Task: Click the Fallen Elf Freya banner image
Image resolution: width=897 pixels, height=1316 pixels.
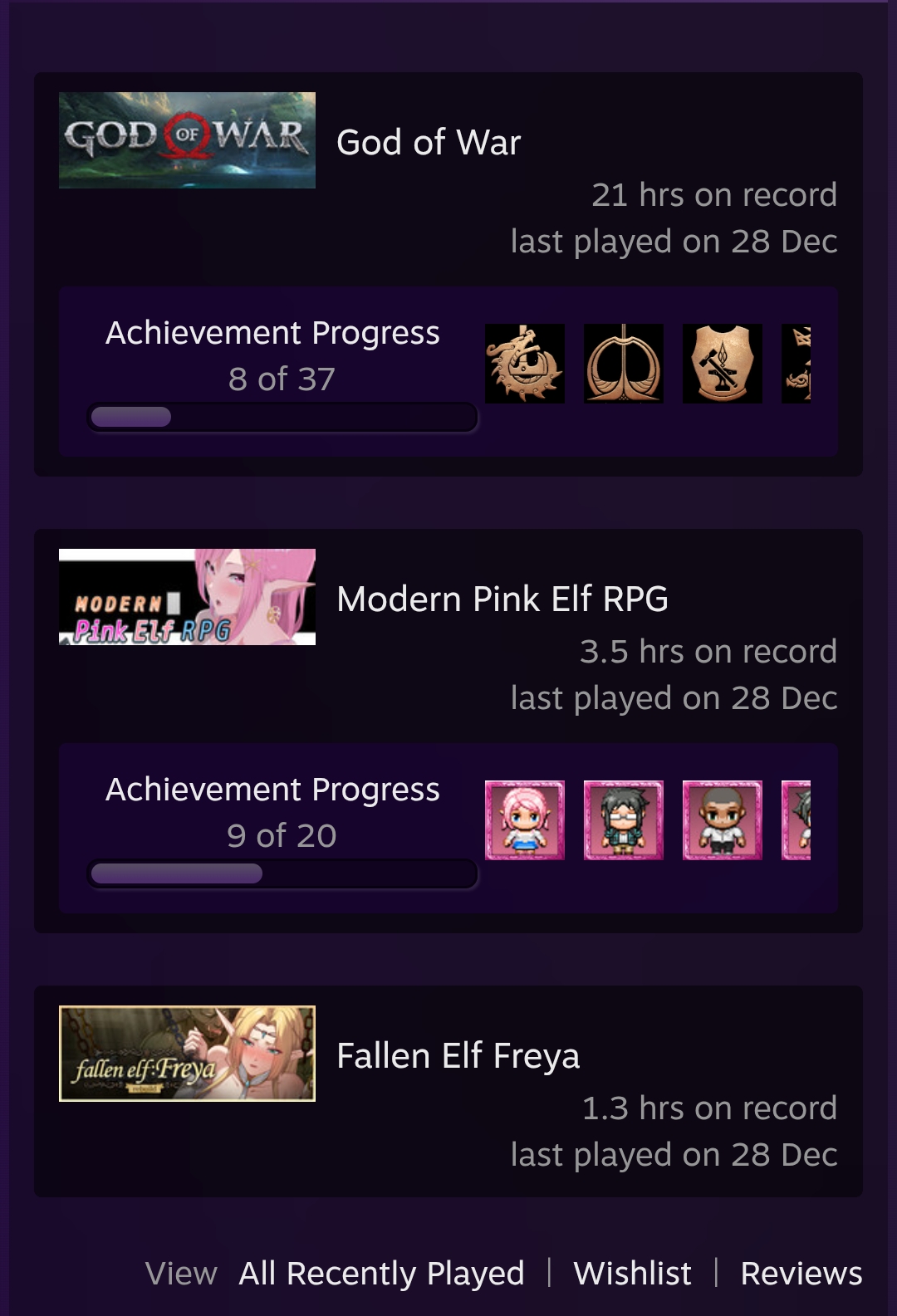Action: tap(187, 1054)
